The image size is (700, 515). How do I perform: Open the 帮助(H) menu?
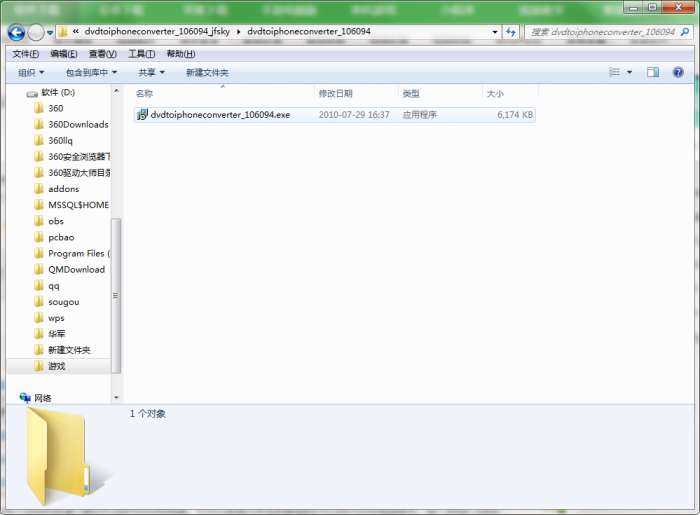pos(181,54)
